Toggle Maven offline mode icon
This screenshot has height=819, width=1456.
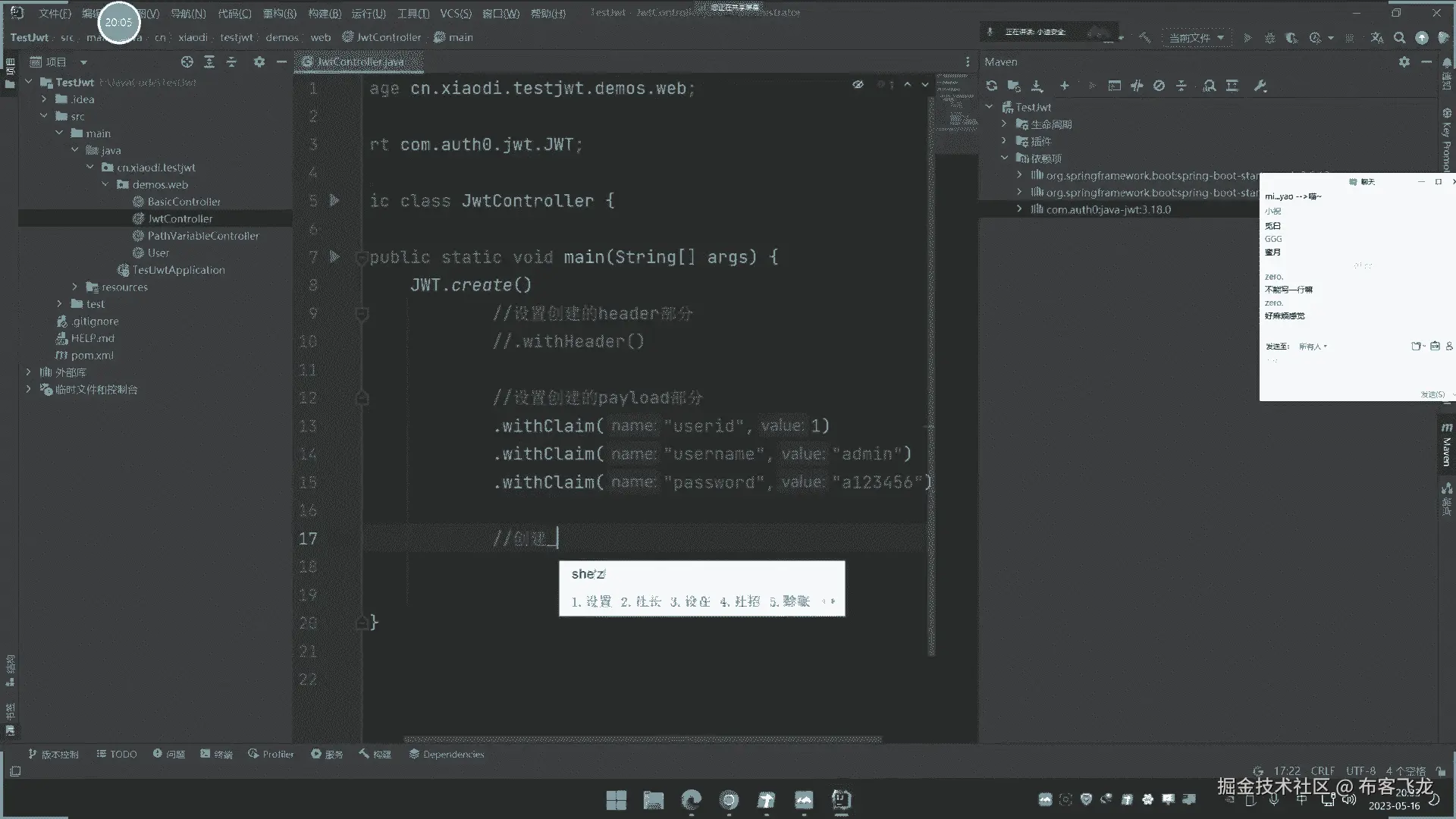1136,86
